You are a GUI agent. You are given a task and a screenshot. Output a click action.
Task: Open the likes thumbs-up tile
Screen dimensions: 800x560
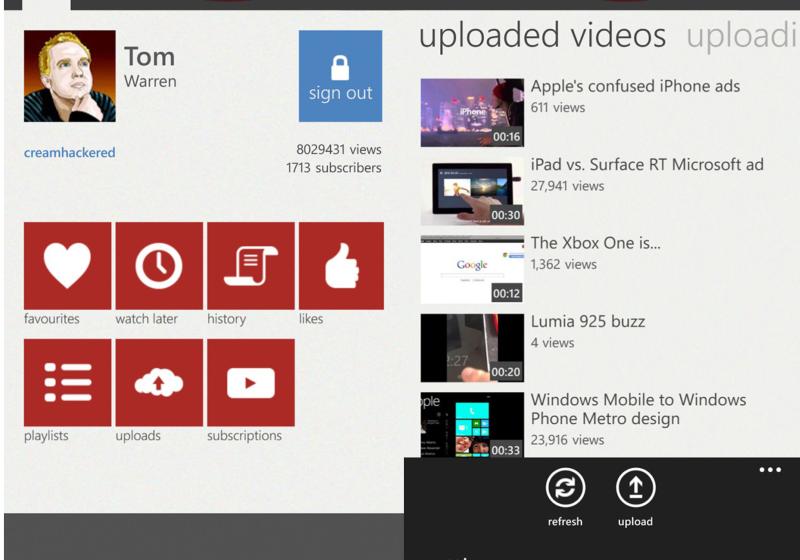(x=341, y=266)
